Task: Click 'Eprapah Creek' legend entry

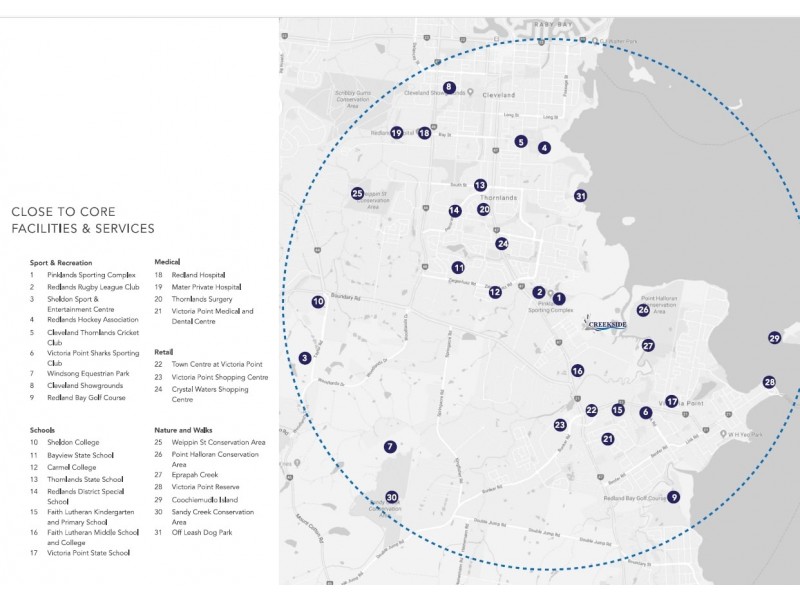Action: [195, 475]
